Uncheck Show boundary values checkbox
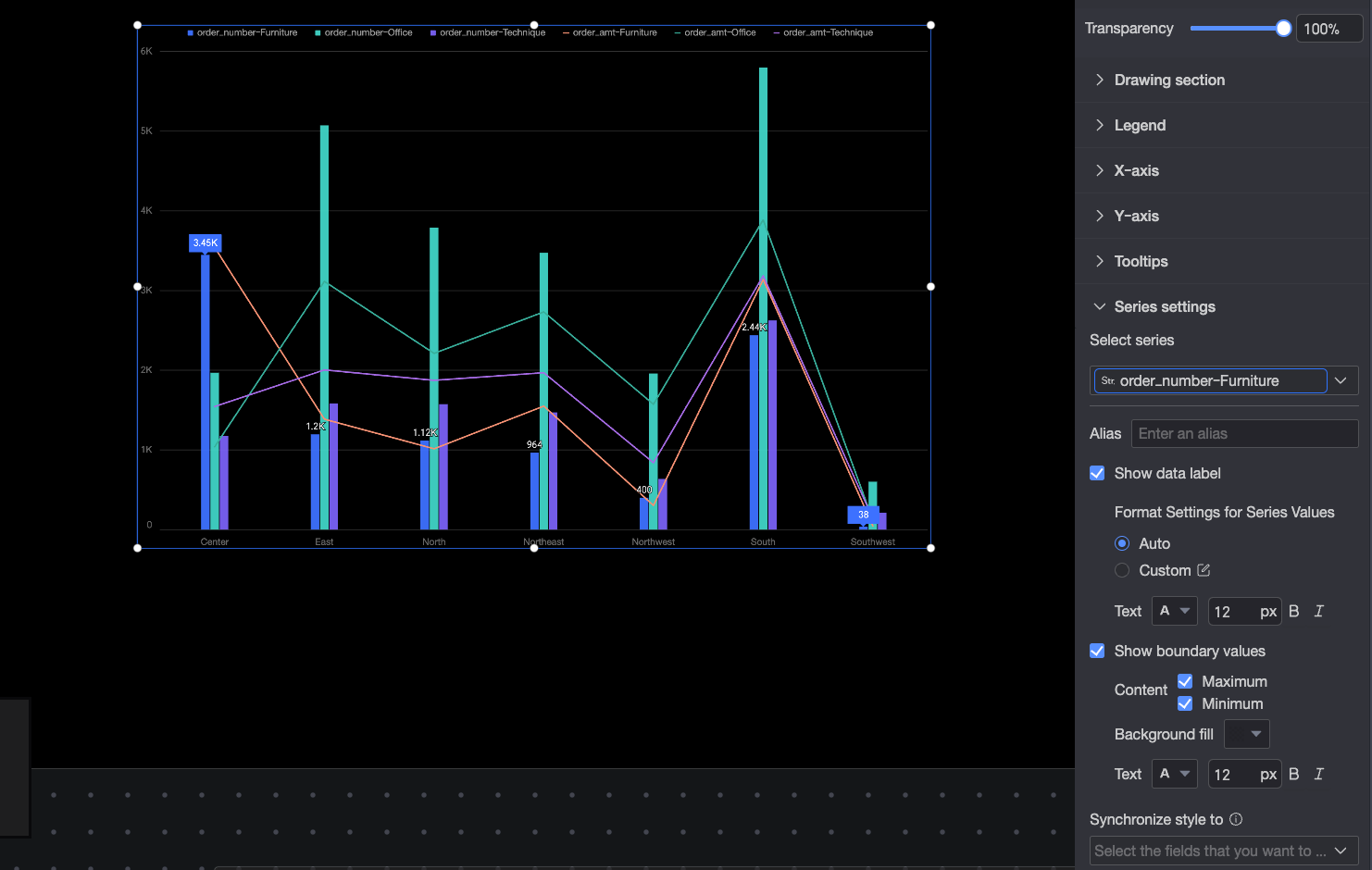Viewport: 1372px width, 870px height. pos(1097,651)
